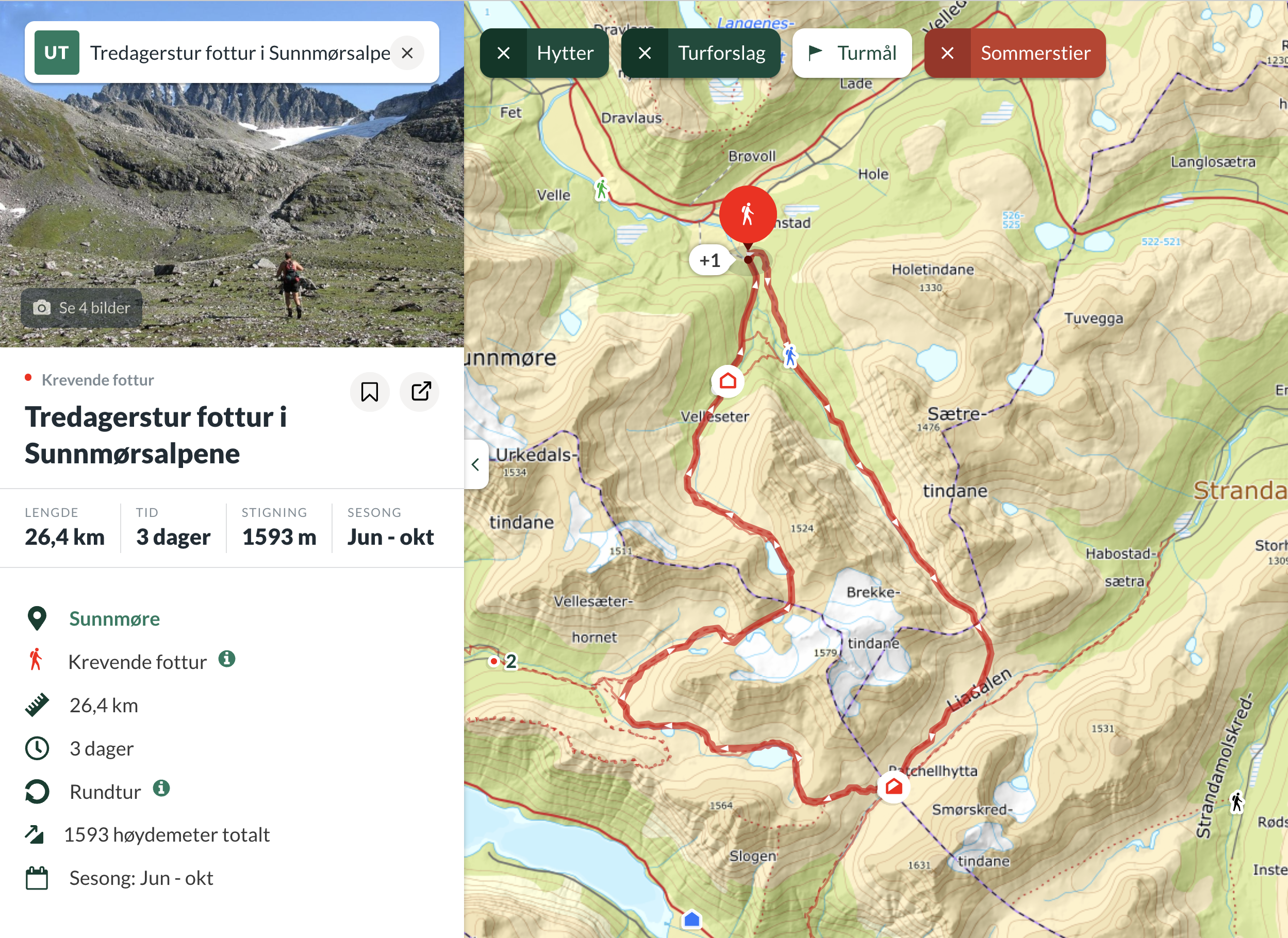
Task: Enable the Turmål map filter
Action: coord(852,54)
